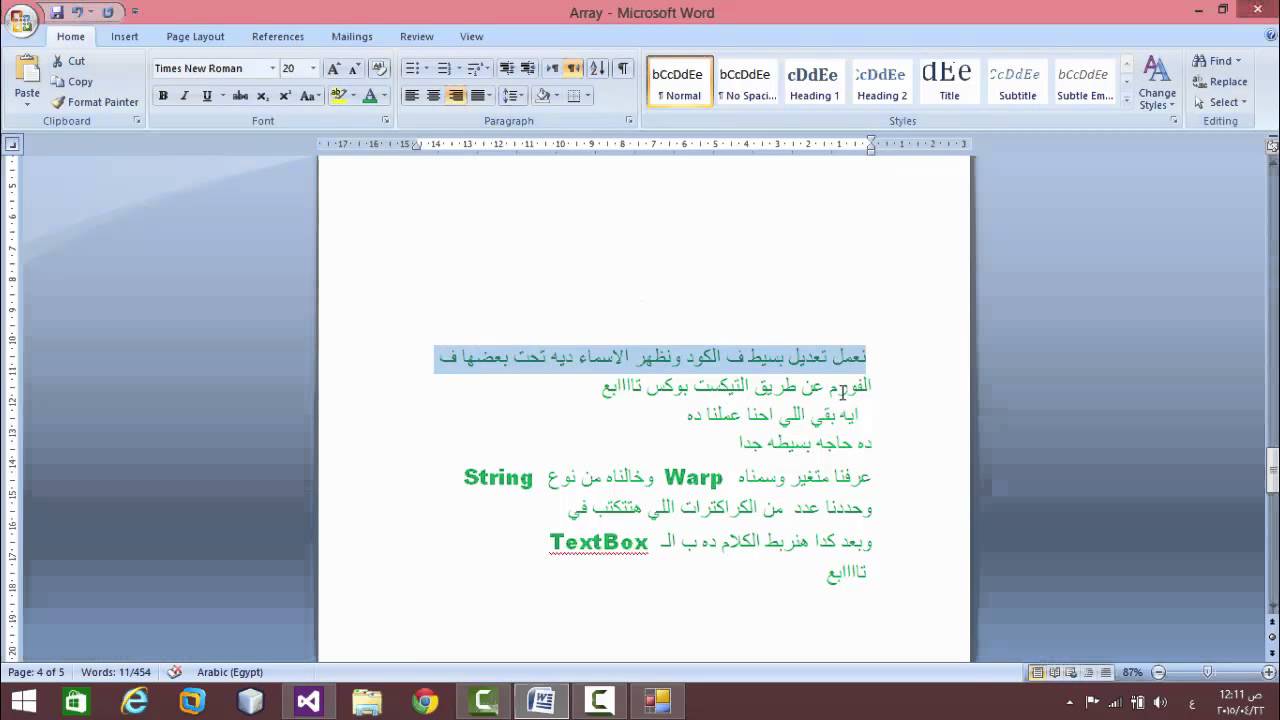Save the document from Quick Access Toolbar

57,12
